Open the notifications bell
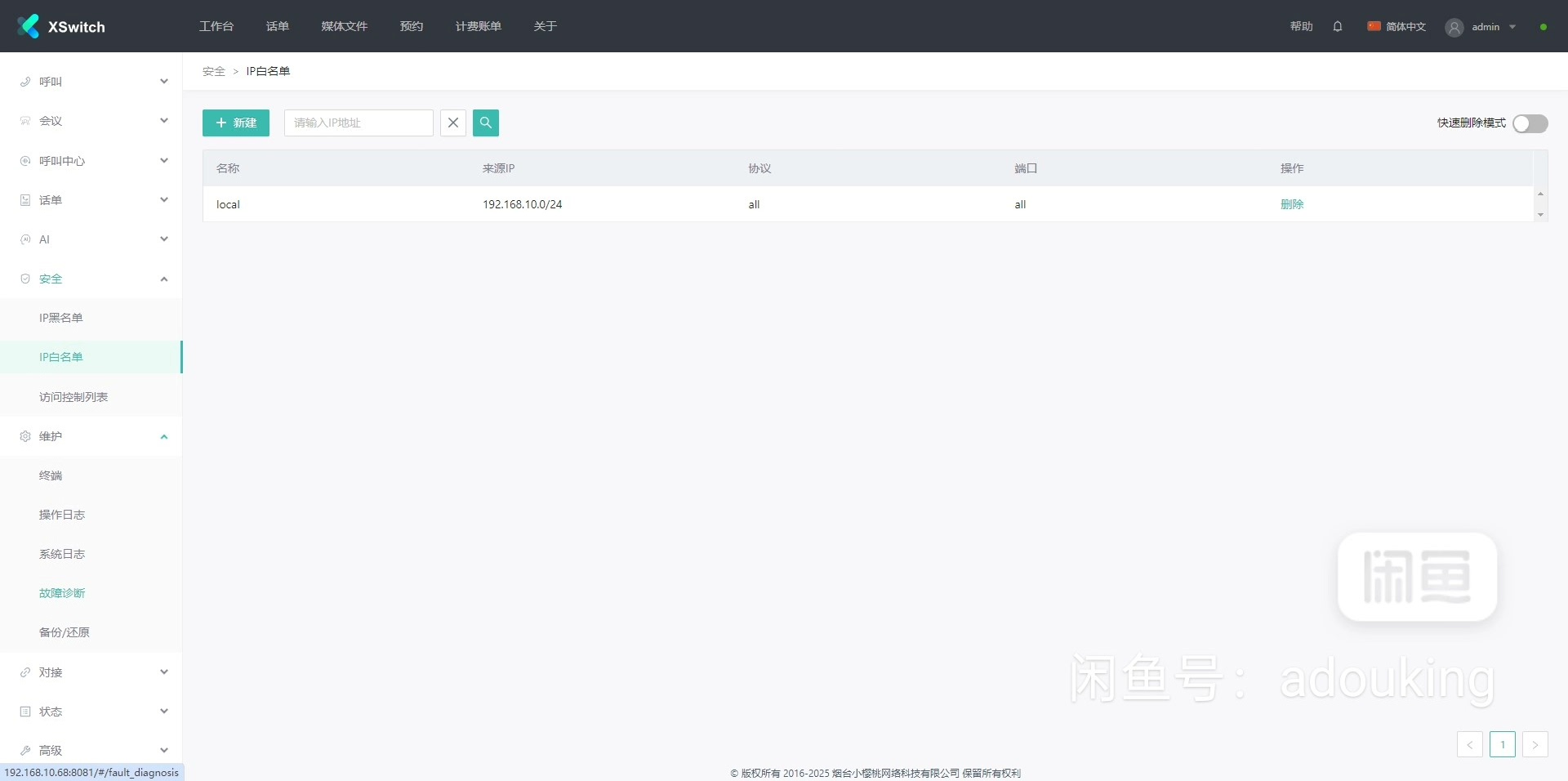This screenshot has height=781, width=1568. 1338,26
